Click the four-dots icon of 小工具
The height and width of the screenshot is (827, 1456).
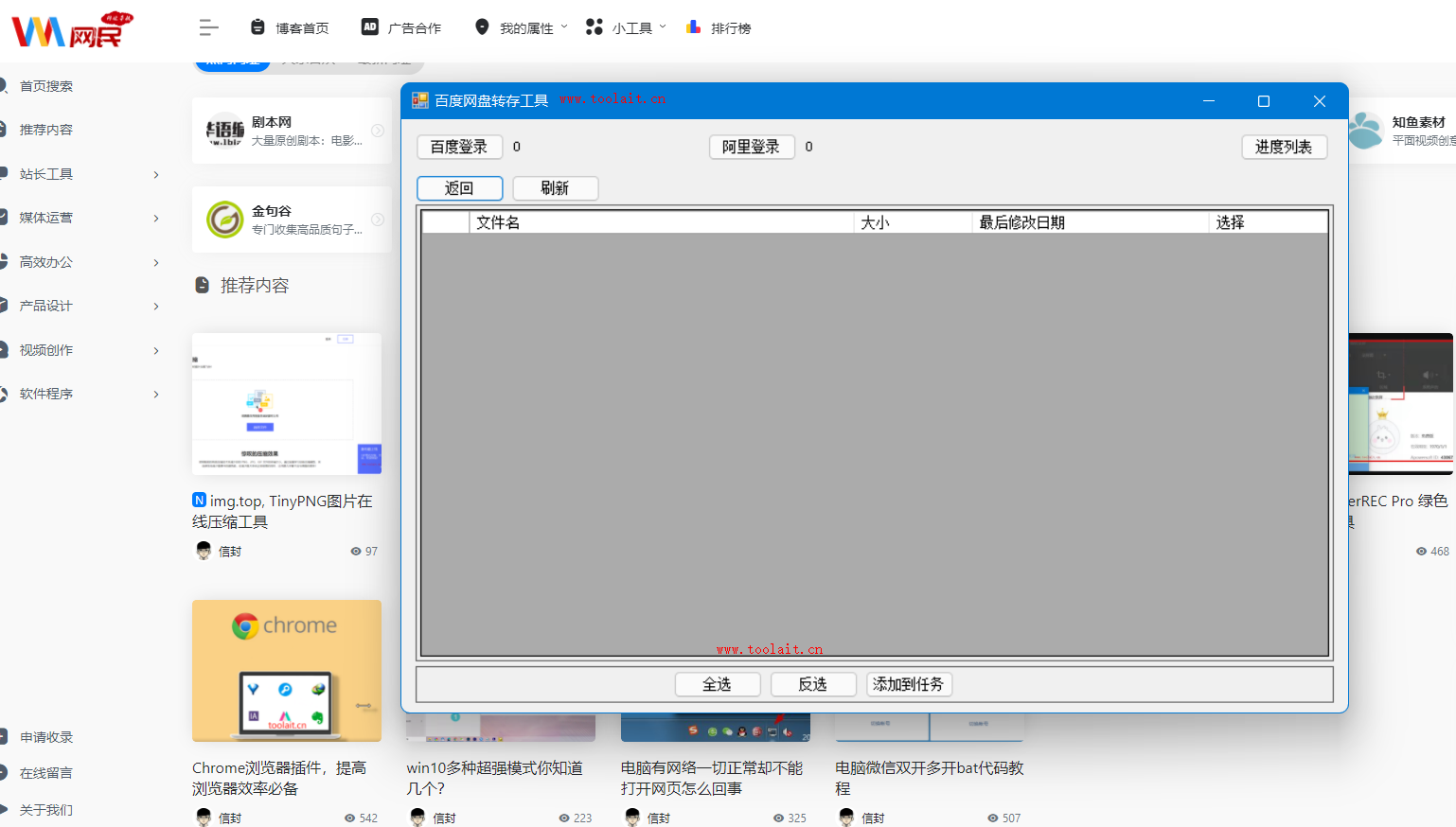click(594, 27)
